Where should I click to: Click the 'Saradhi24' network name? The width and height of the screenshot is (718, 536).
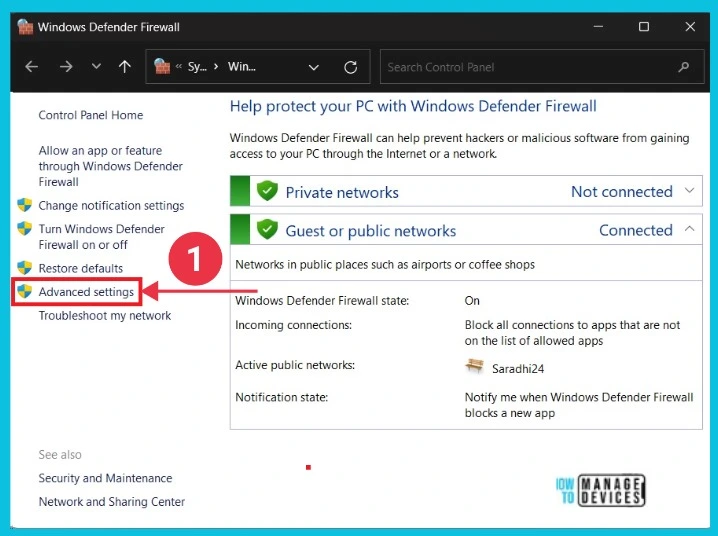point(518,368)
